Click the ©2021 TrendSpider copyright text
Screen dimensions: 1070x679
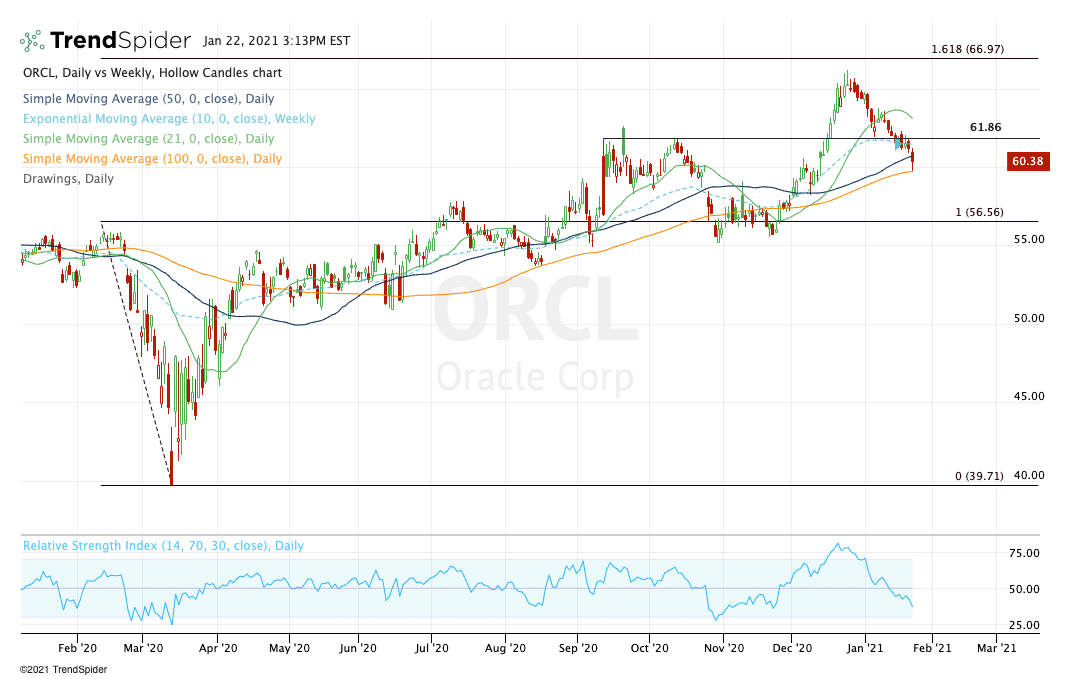point(63,669)
